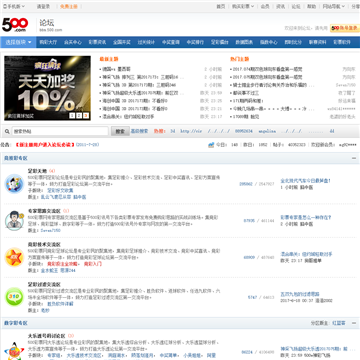360x360 pixels.
Task: Open 彩票软件 in the navbar
Action: point(342,42)
